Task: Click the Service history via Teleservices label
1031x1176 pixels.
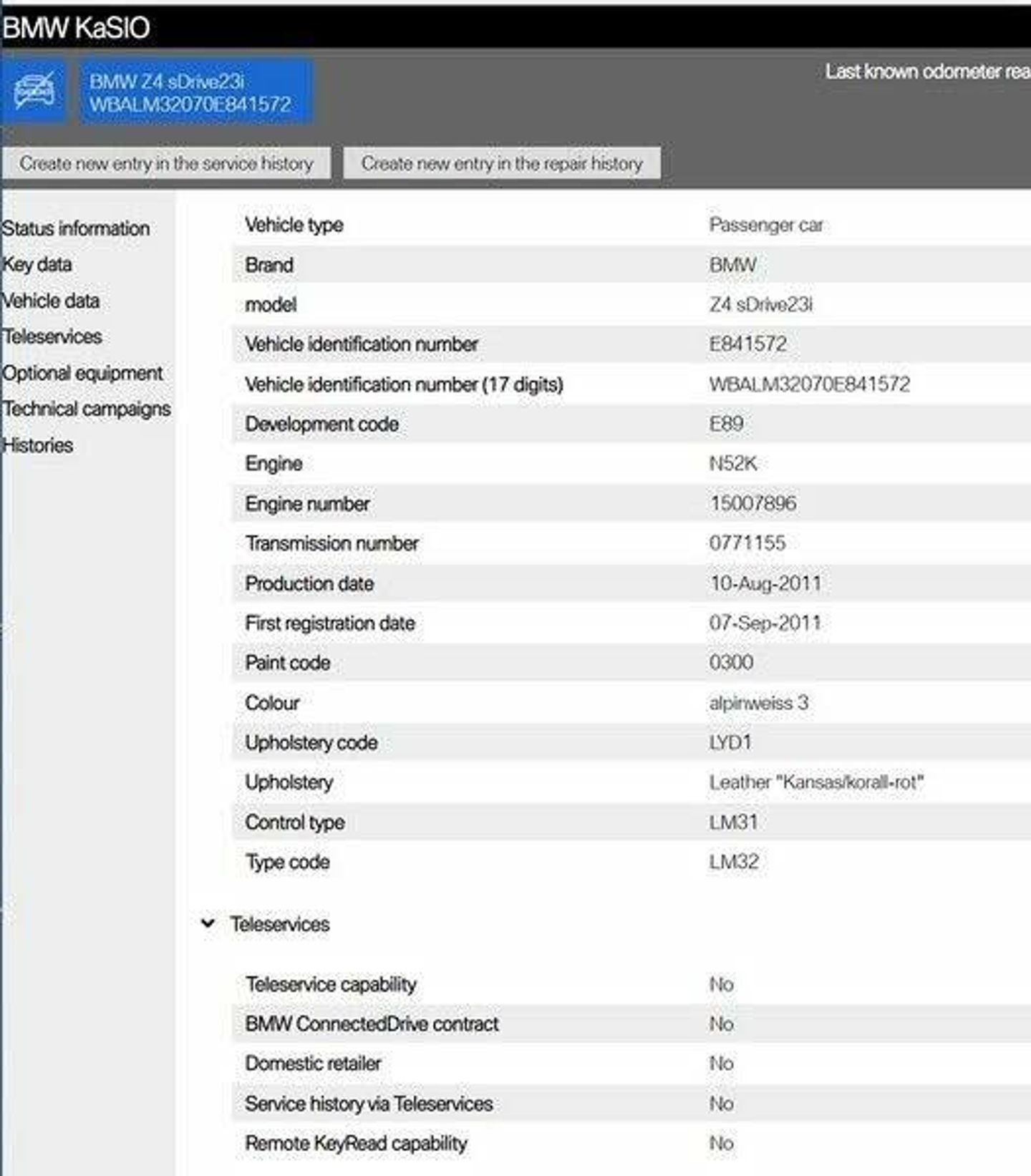Action: 369,1104
